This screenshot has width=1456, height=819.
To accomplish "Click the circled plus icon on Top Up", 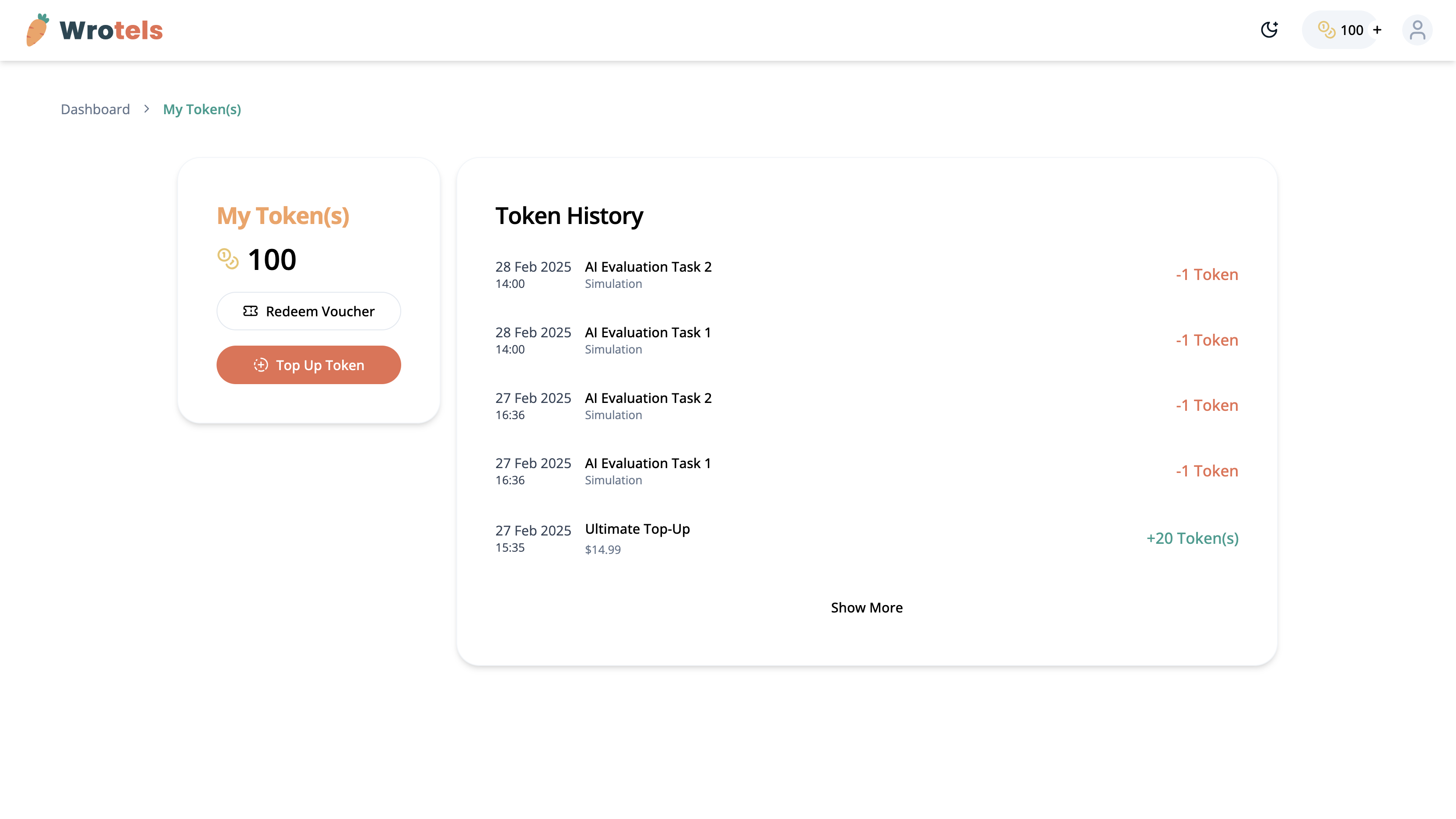I will [261, 365].
